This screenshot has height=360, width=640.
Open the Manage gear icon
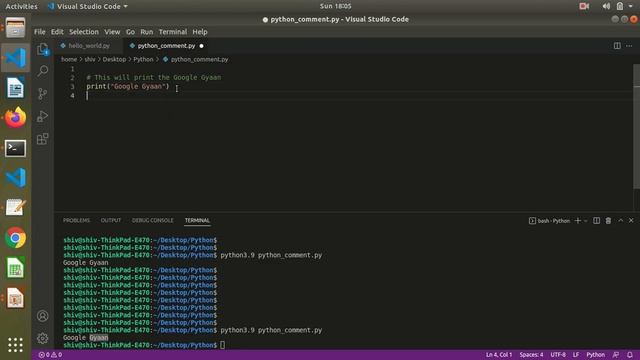click(x=43, y=338)
